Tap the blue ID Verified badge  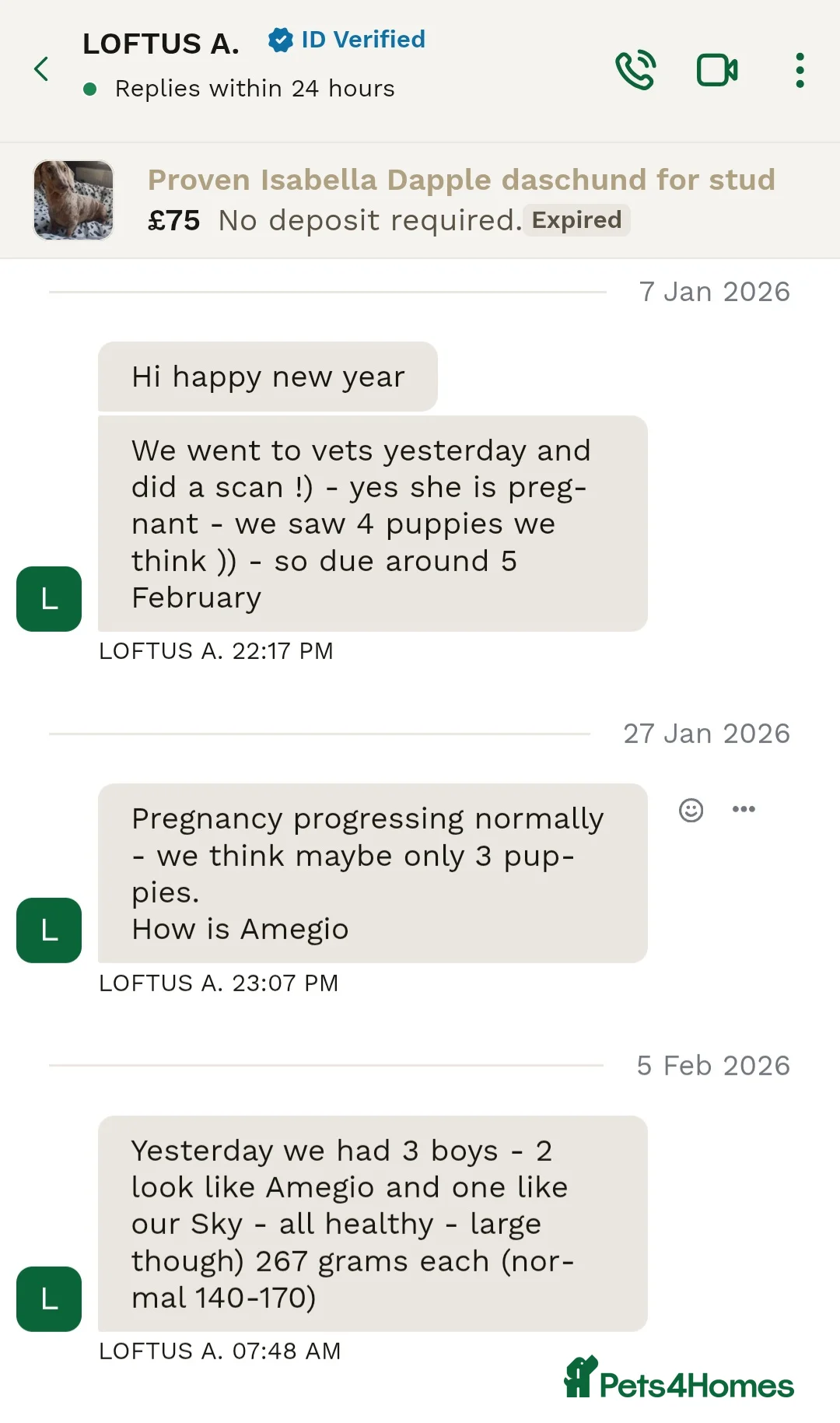coord(347,40)
